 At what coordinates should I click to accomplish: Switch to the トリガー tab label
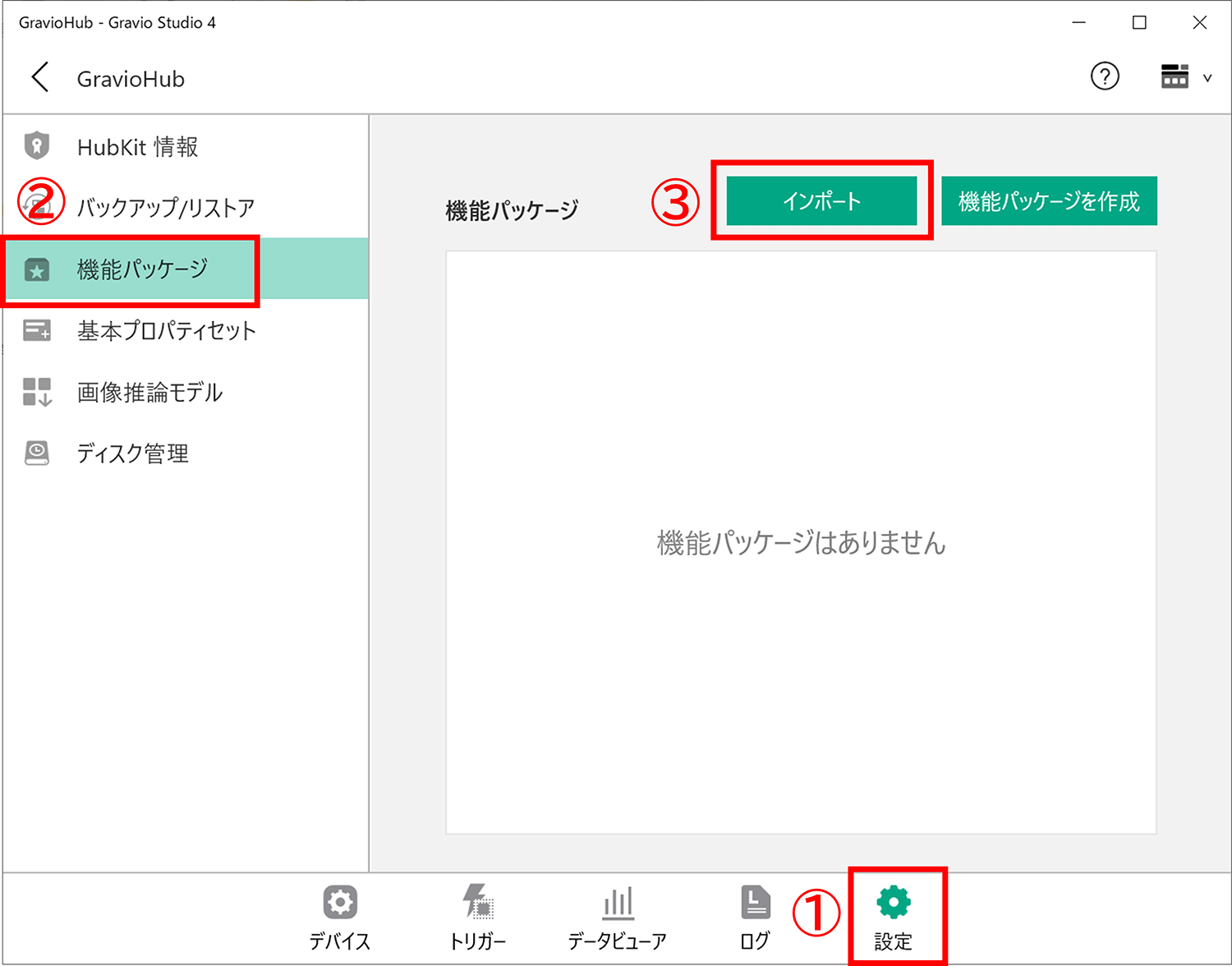coord(478,941)
